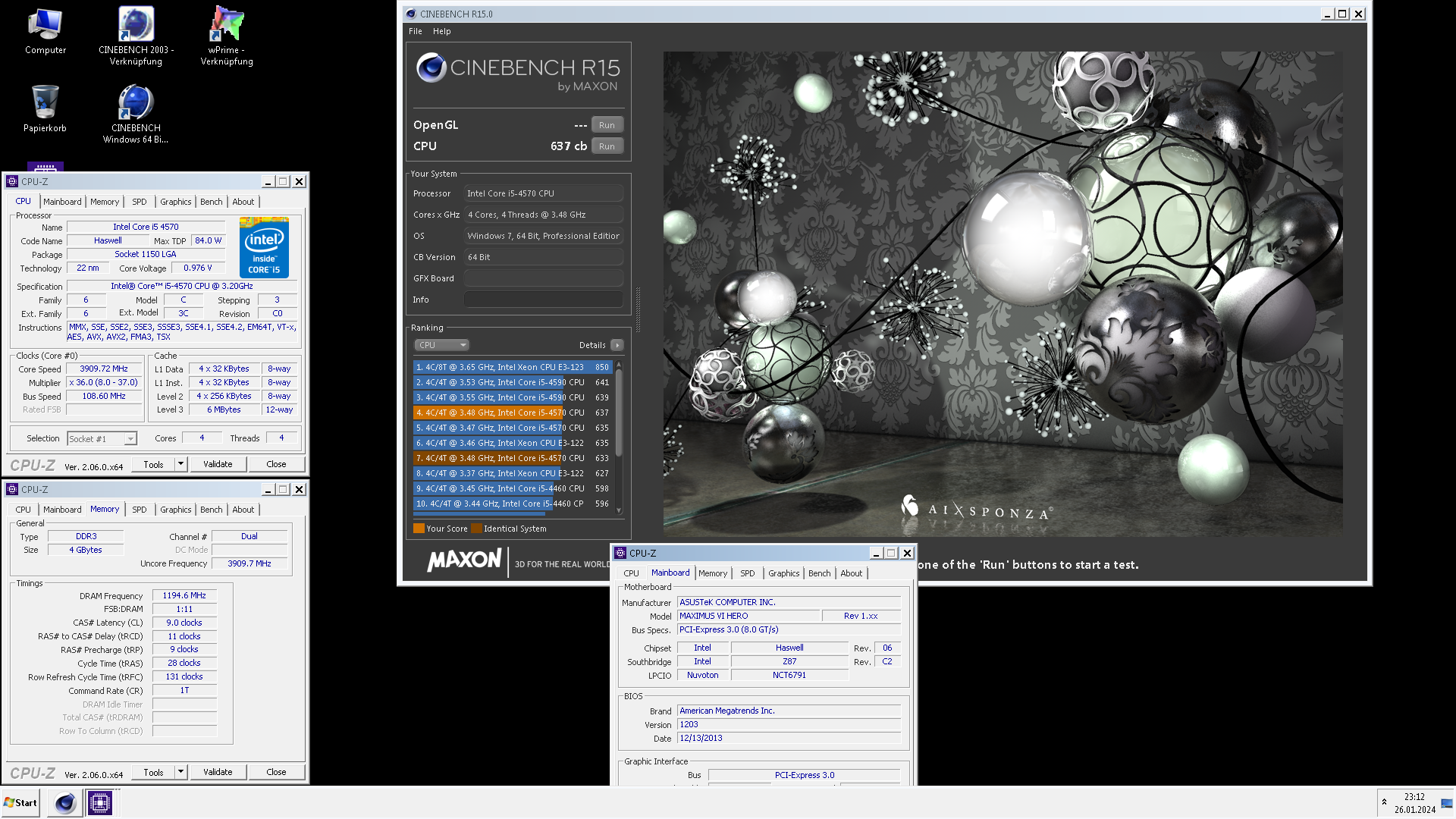
Task: Select ranking row 1 Xeon E3-123 850
Action: [513, 367]
